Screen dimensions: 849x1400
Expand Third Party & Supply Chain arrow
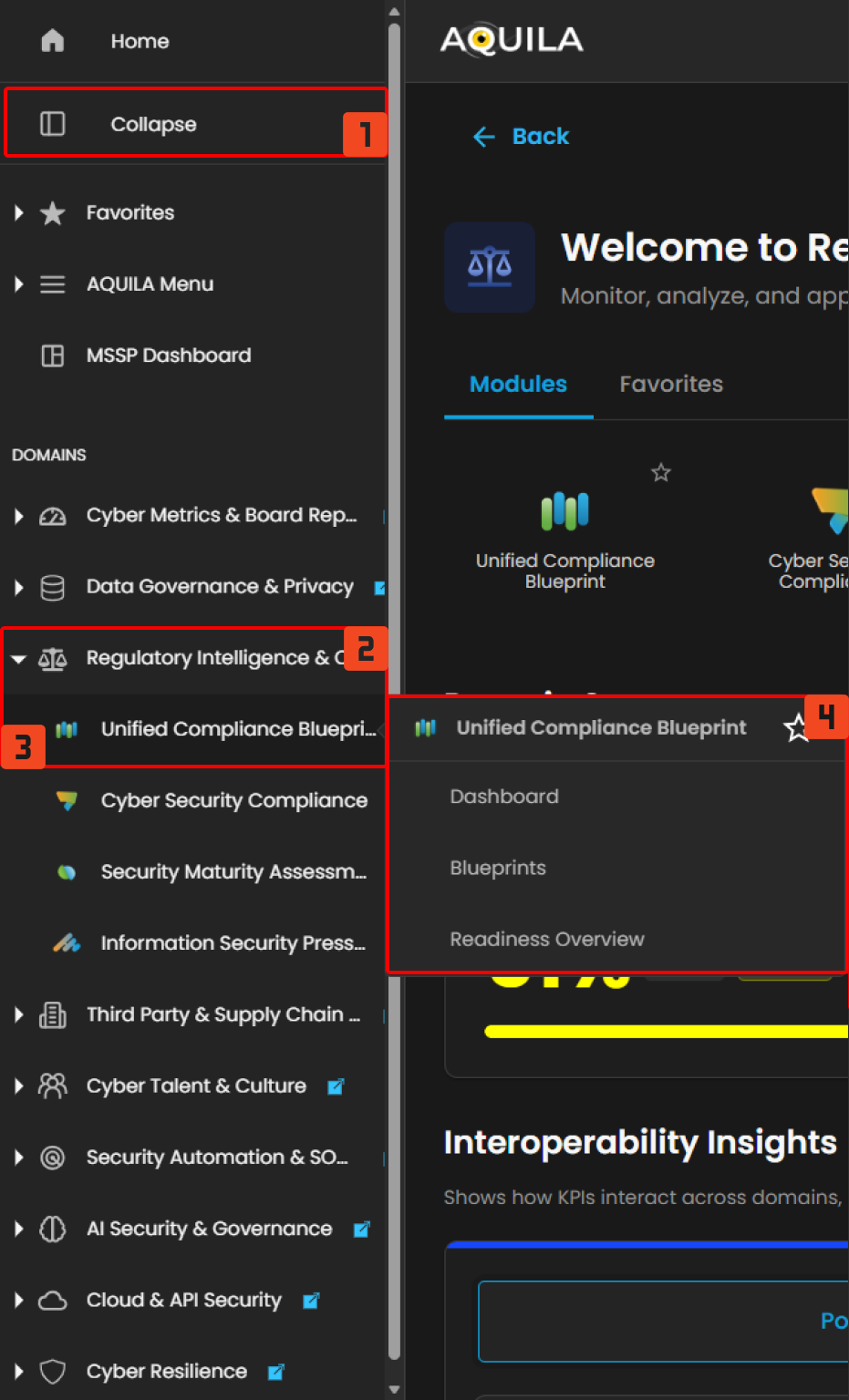pos(18,1014)
